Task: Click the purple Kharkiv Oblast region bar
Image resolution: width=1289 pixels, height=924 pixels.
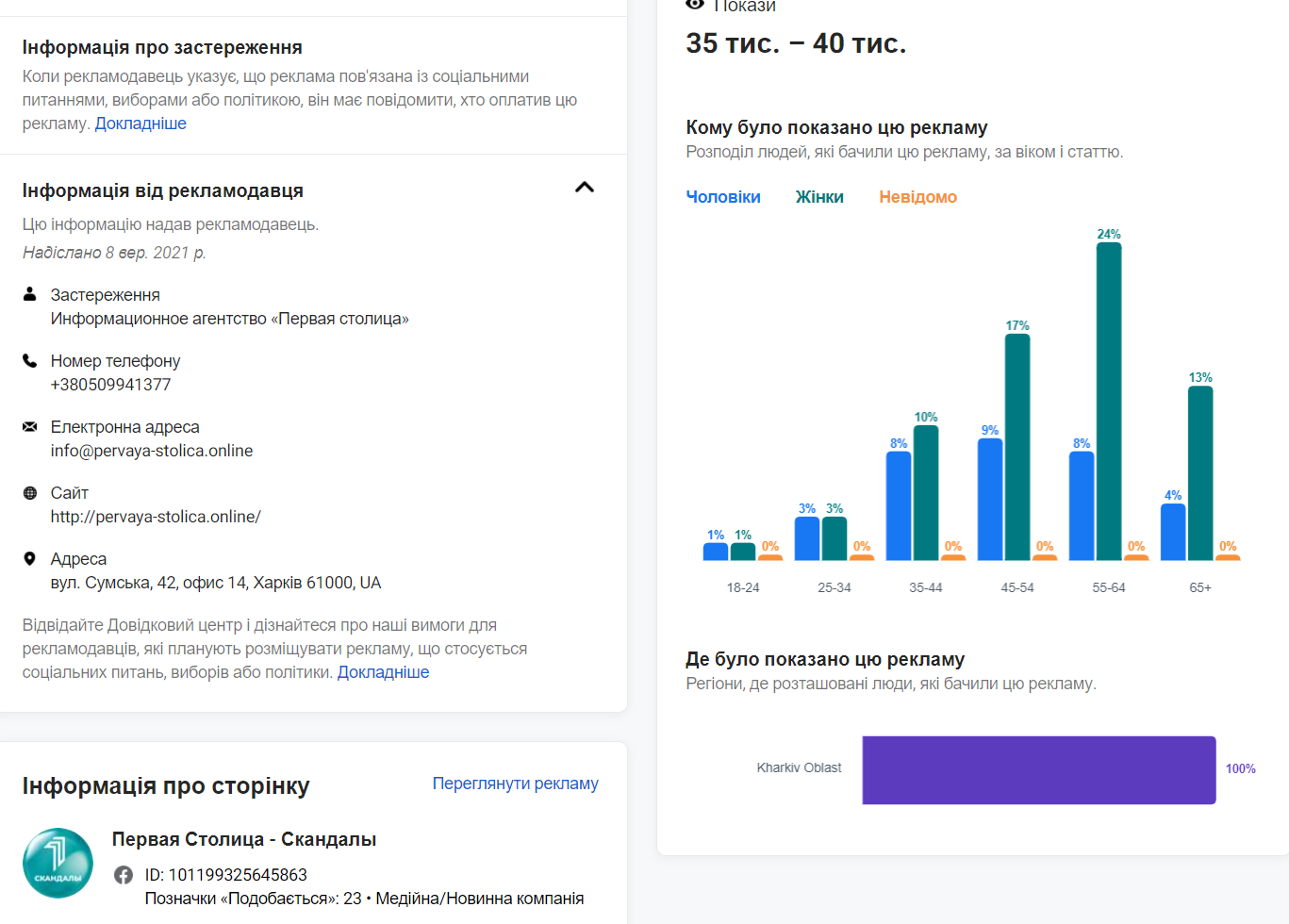Action: click(x=1038, y=769)
